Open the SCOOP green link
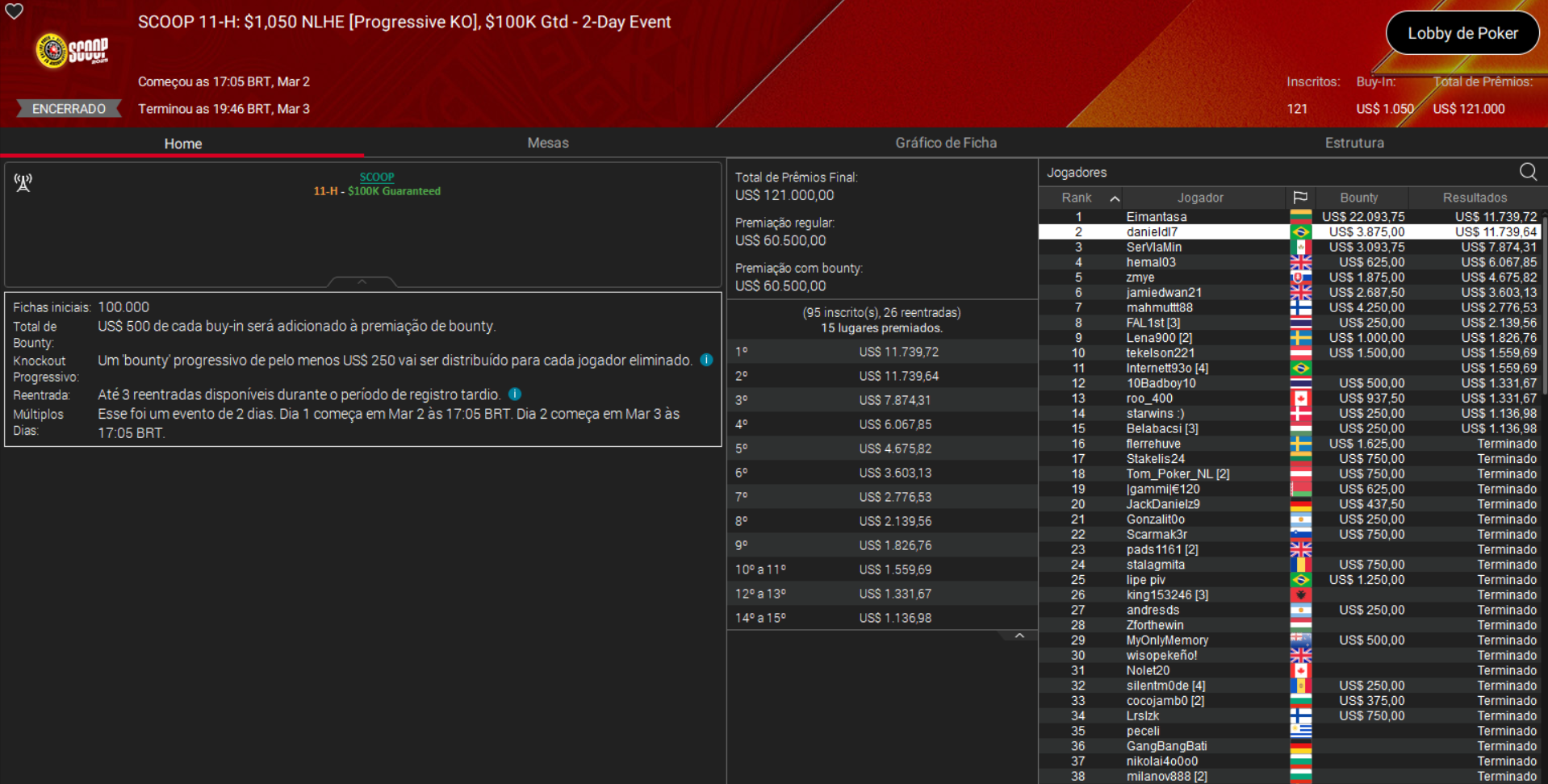The height and width of the screenshot is (784, 1548). click(x=376, y=177)
